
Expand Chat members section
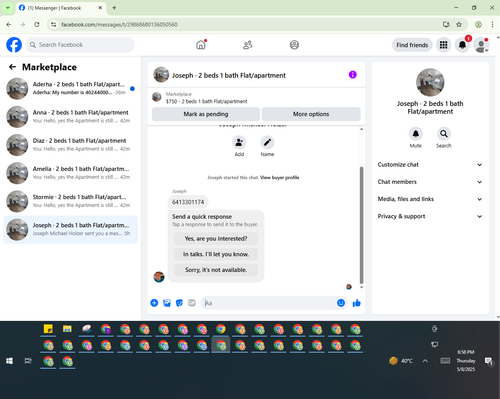point(430,182)
